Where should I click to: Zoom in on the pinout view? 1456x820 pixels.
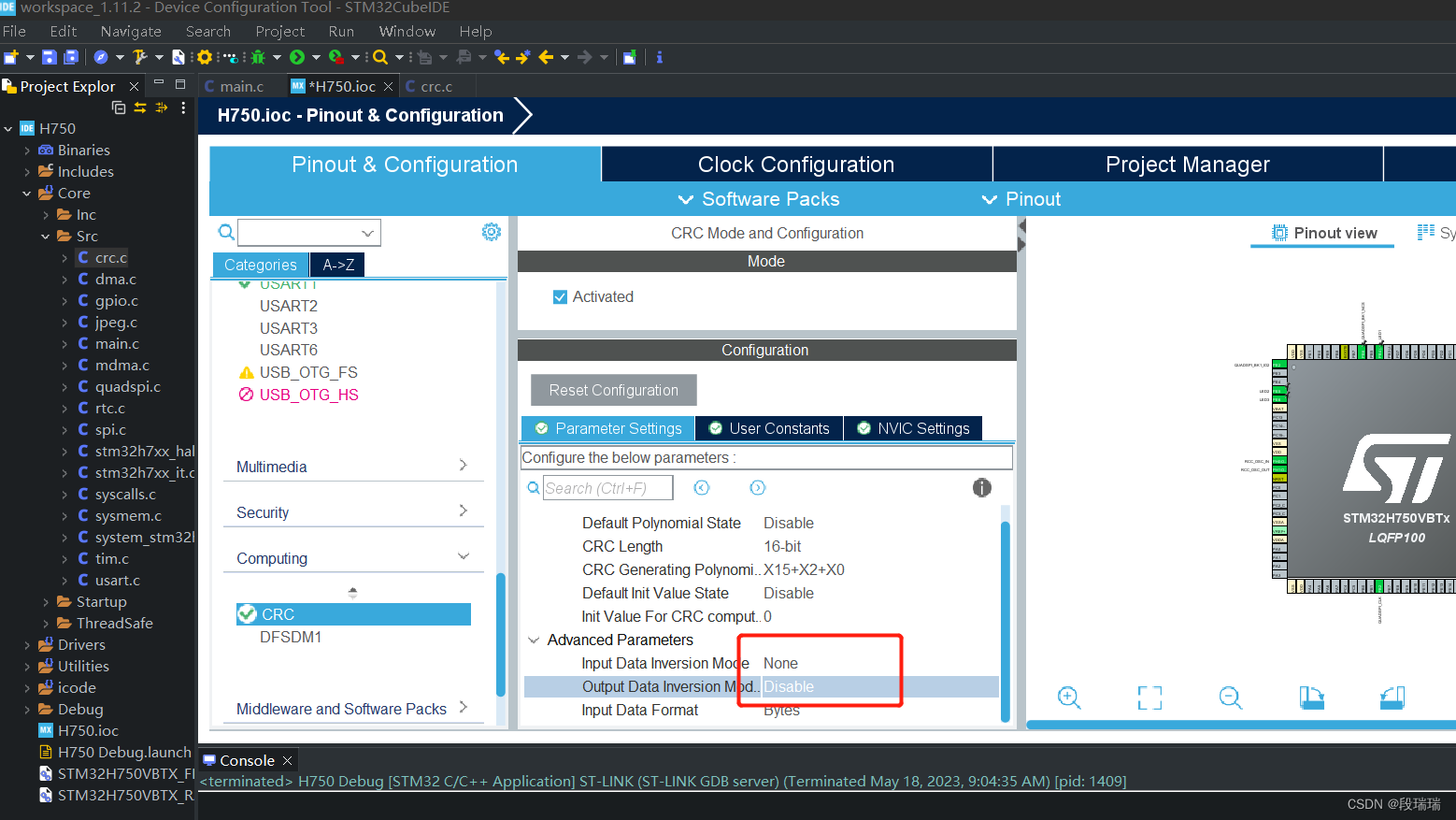[1069, 698]
